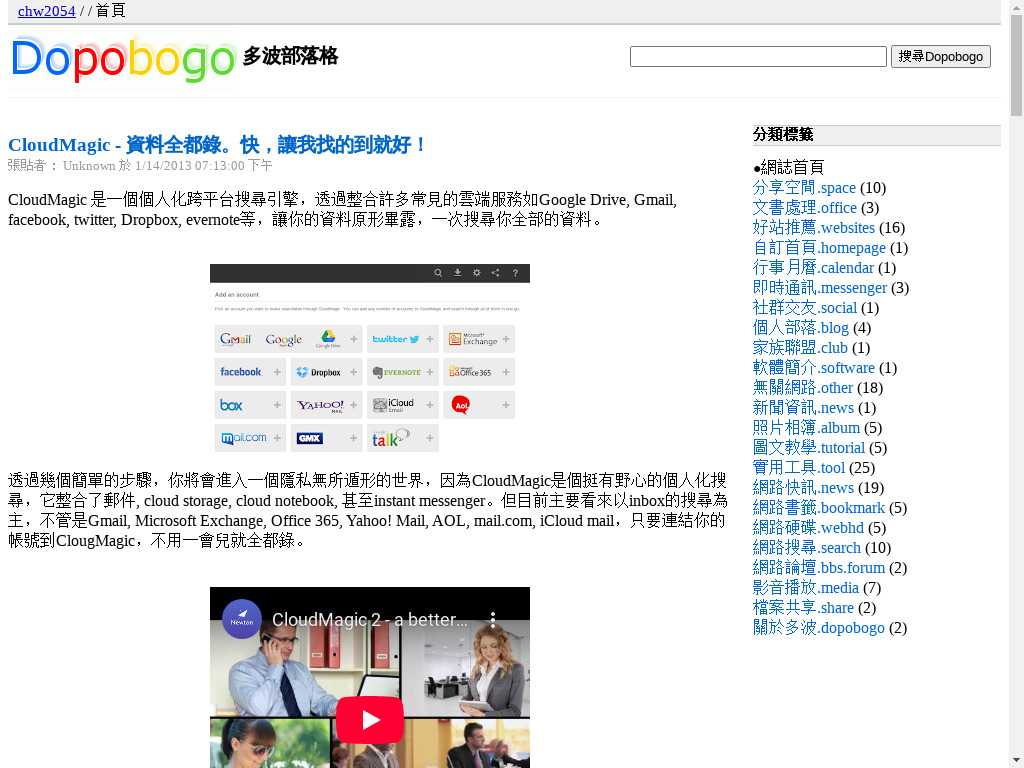The image size is (1024, 768).
Task: Focus the Dopobogo search text field
Action: [x=758, y=56]
